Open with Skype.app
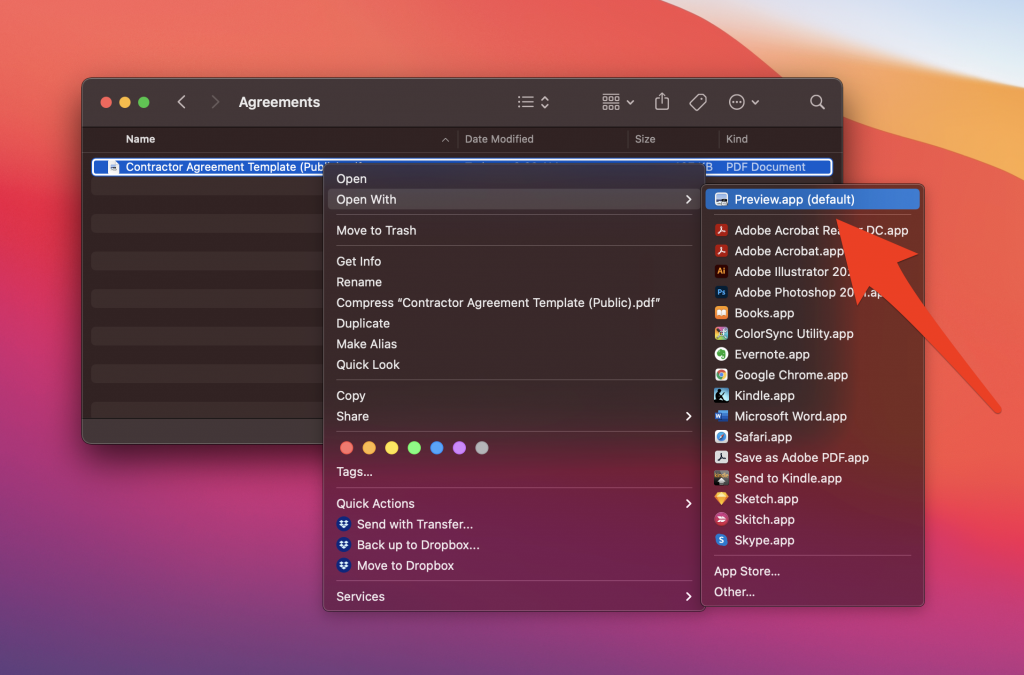1024x675 pixels. click(x=812, y=541)
